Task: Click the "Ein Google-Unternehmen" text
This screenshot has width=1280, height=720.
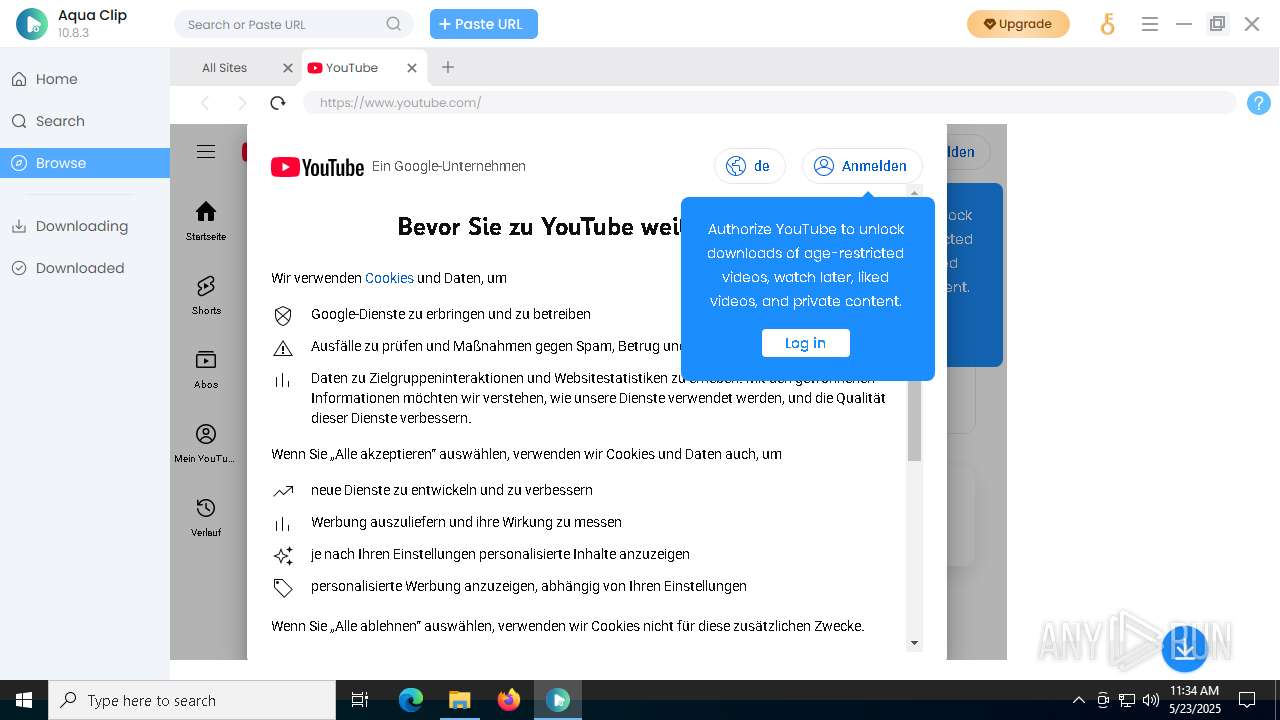Action: point(449,166)
